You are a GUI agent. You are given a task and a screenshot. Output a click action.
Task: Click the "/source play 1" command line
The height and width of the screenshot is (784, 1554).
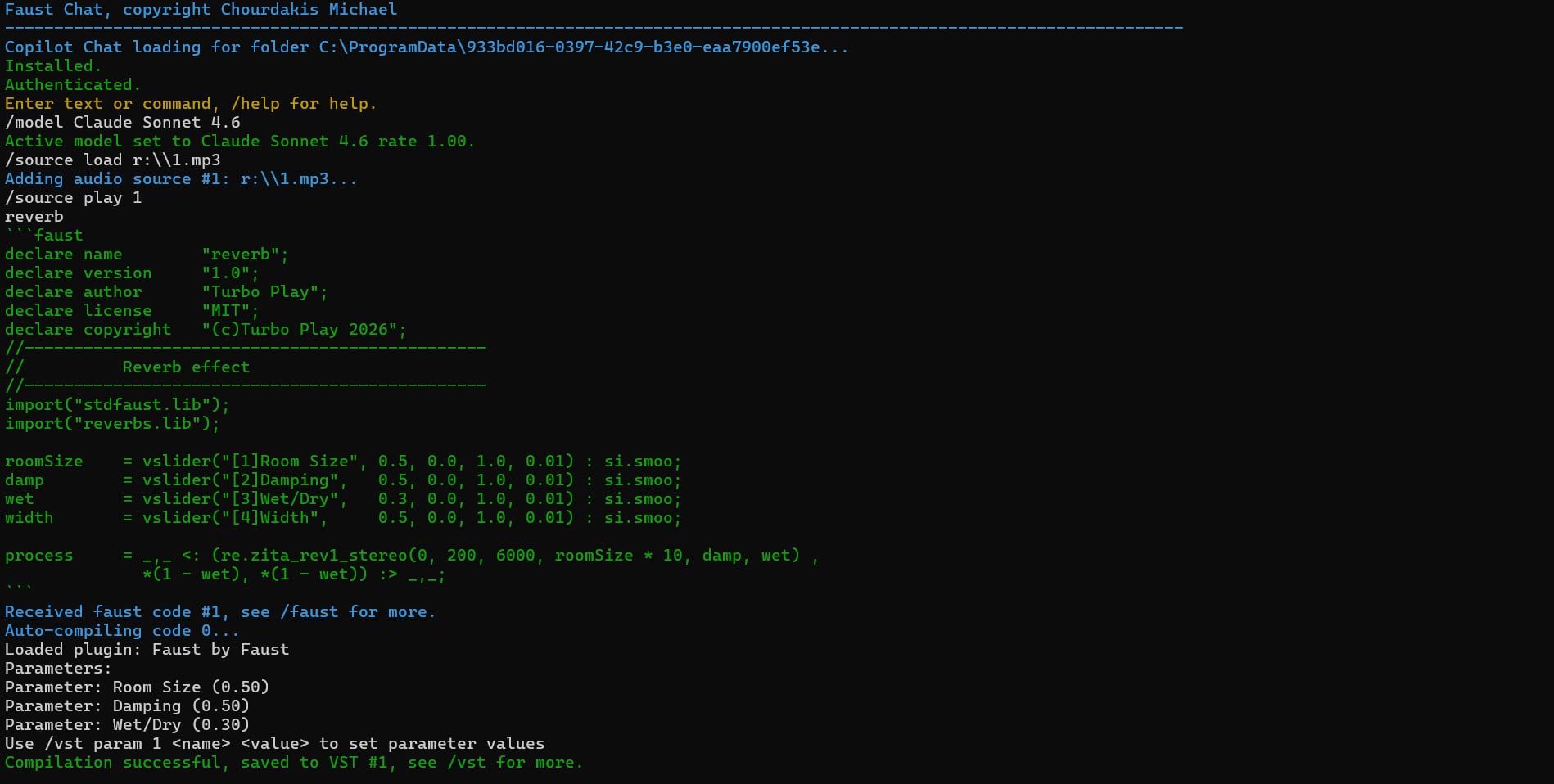73,198
